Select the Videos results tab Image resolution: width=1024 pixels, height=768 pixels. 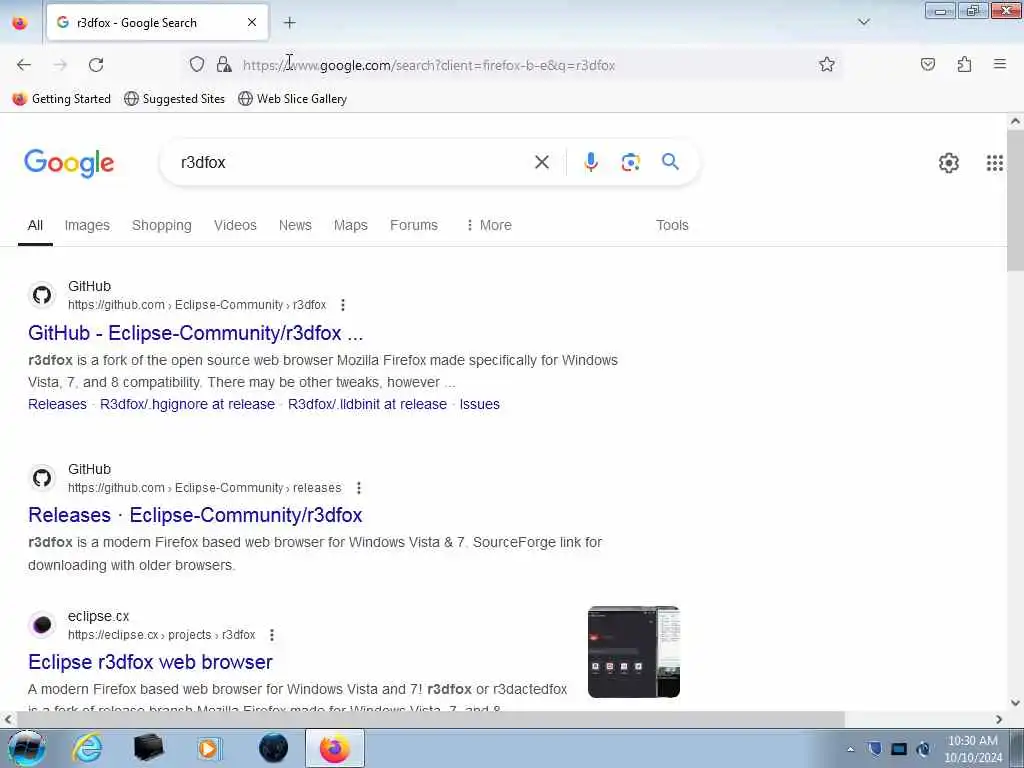coord(235,225)
